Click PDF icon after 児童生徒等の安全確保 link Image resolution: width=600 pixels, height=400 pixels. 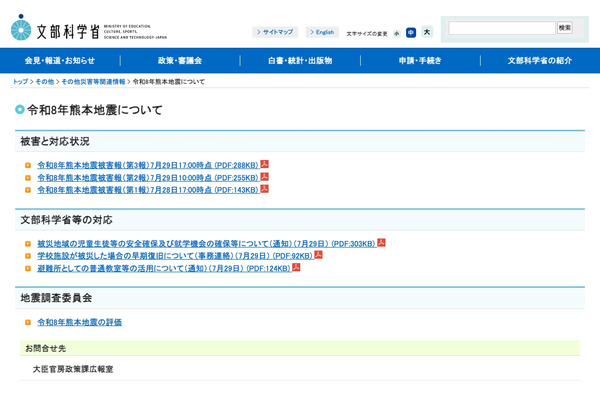(381, 242)
